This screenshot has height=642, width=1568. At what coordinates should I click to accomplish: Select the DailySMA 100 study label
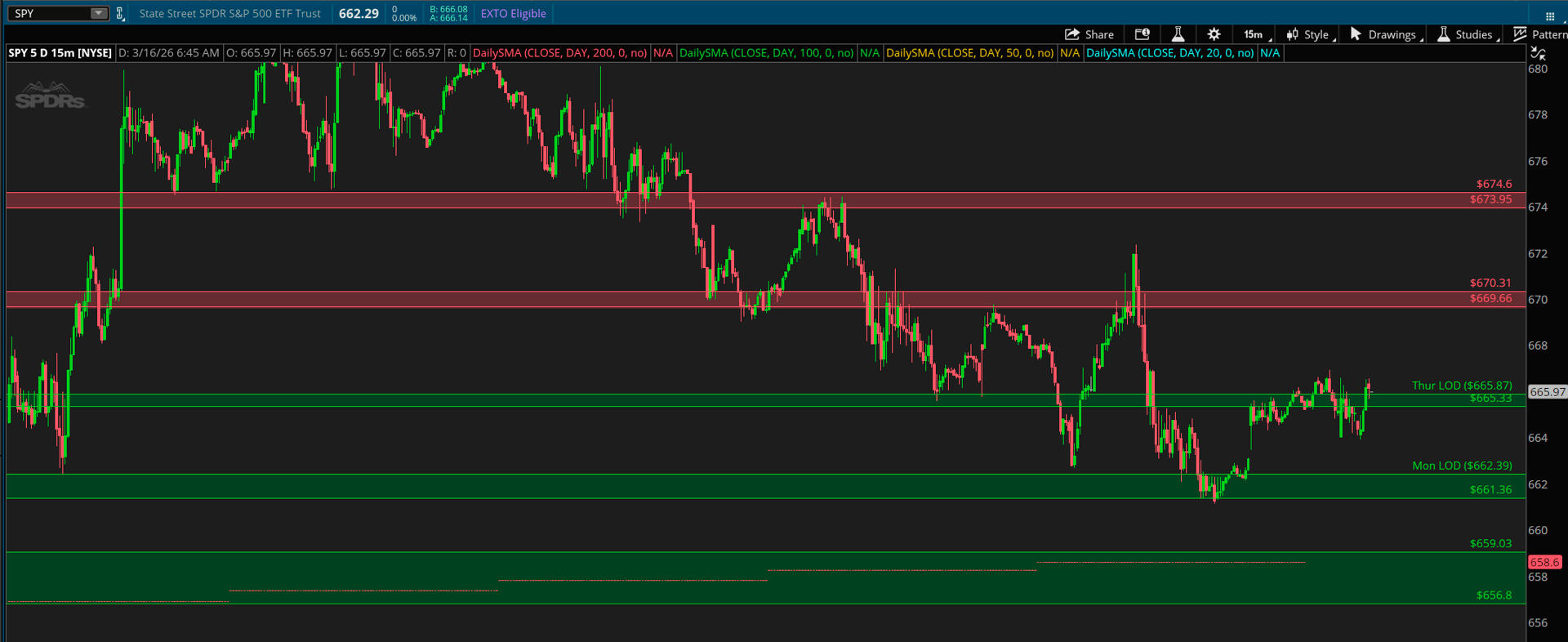tap(767, 53)
